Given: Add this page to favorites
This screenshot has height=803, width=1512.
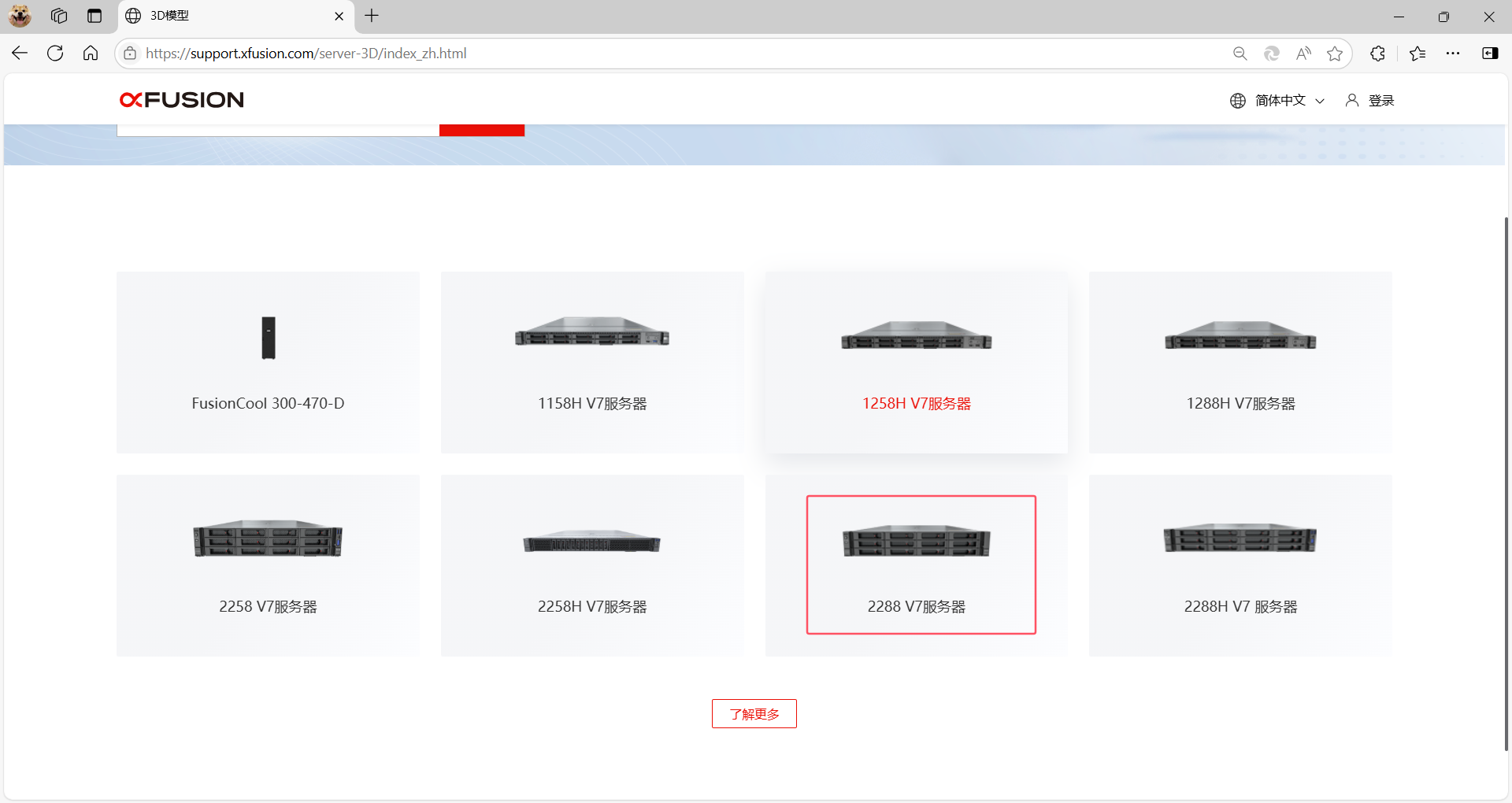Looking at the screenshot, I should tap(1335, 54).
